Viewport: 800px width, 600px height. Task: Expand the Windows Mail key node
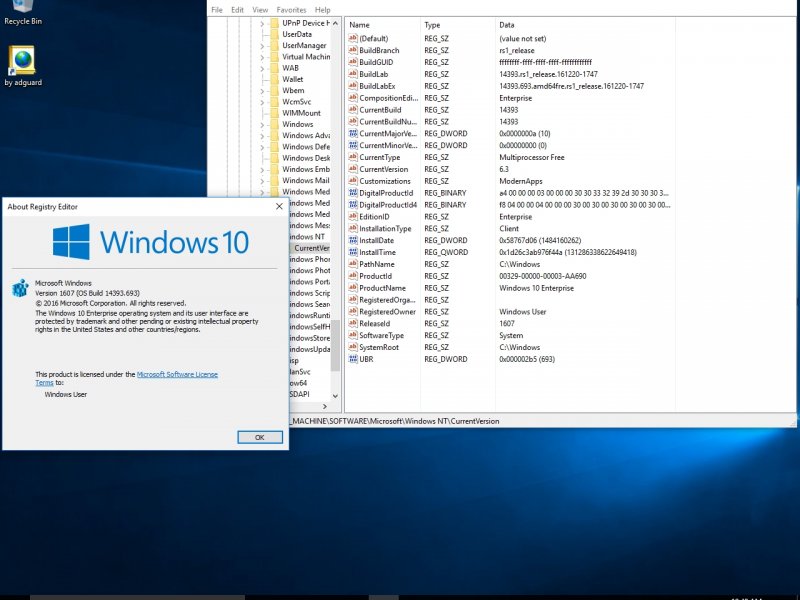point(262,180)
